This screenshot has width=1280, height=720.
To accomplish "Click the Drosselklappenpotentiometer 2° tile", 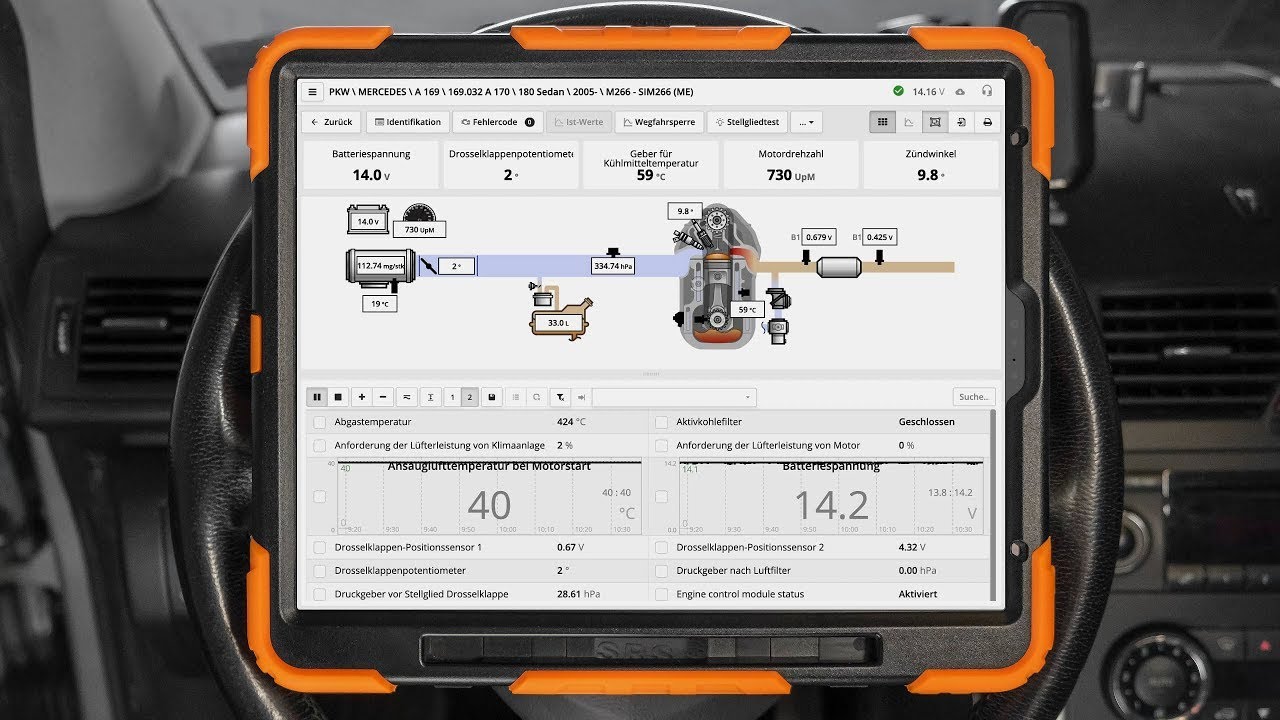I will point(511,165).
